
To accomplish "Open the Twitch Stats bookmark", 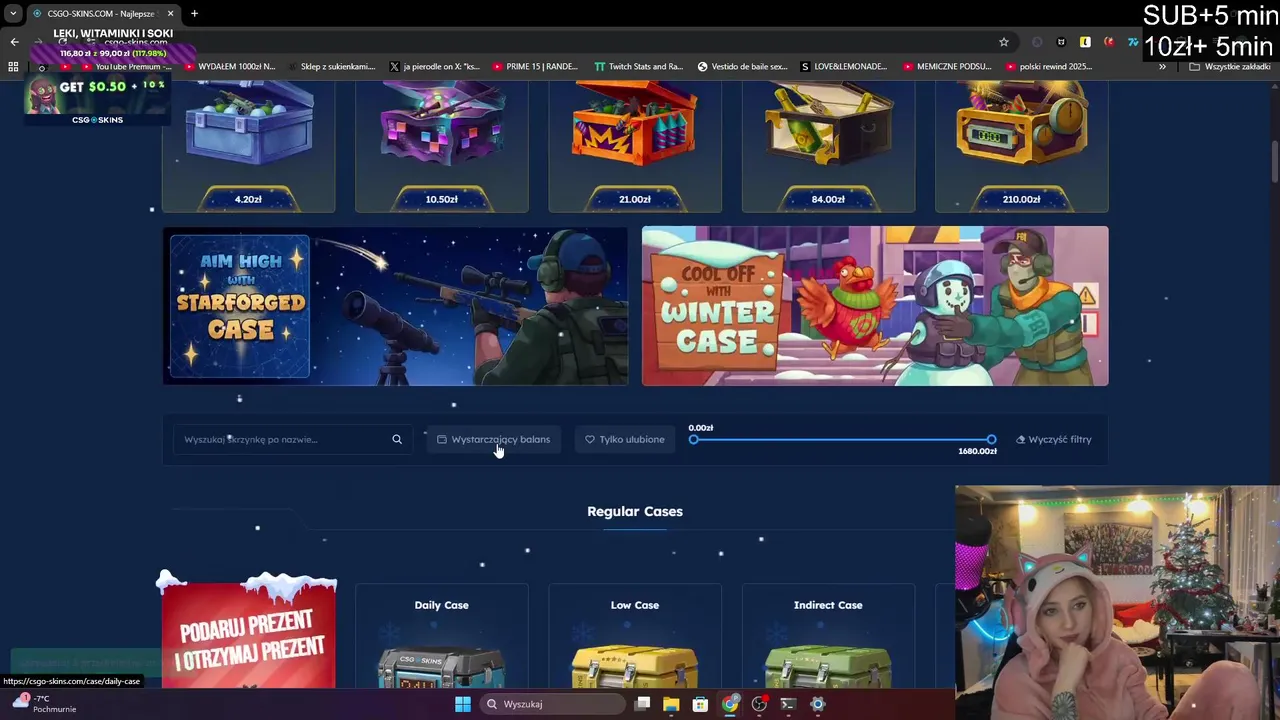I will point(638,66).
